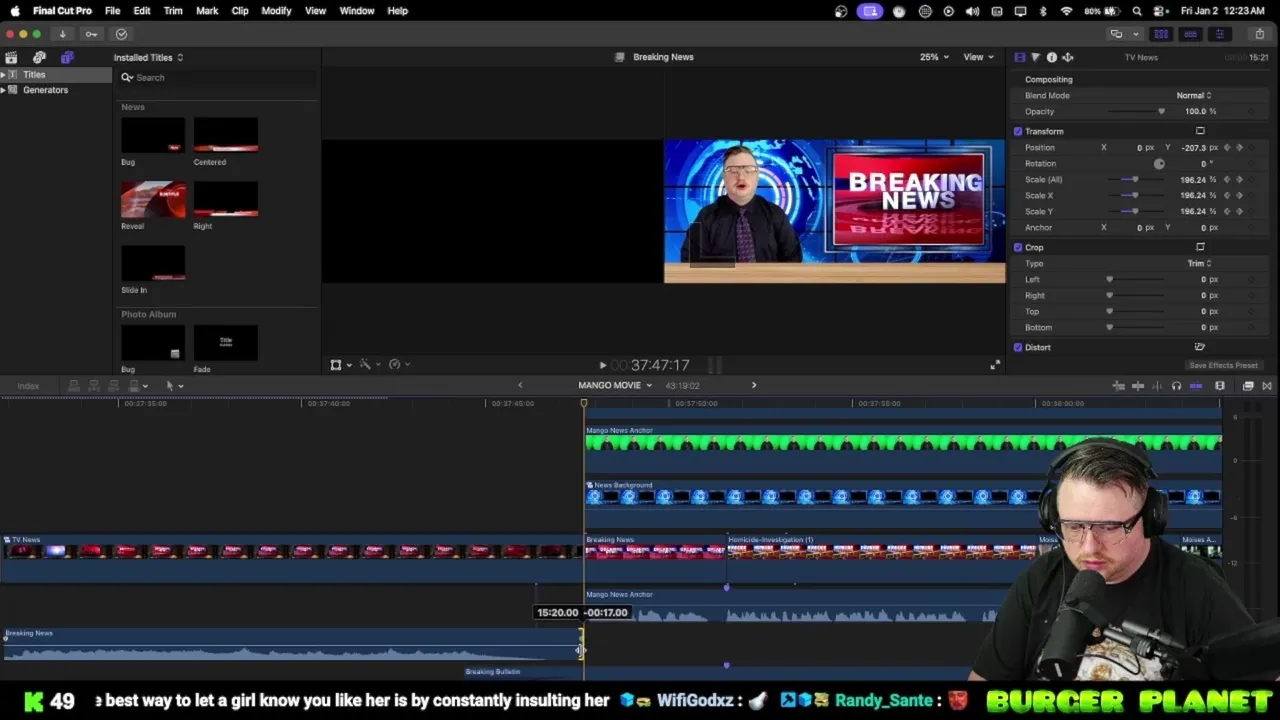
Task: Open macOS Control Center
Action: pyautogui.click(x=1158, y=11)
